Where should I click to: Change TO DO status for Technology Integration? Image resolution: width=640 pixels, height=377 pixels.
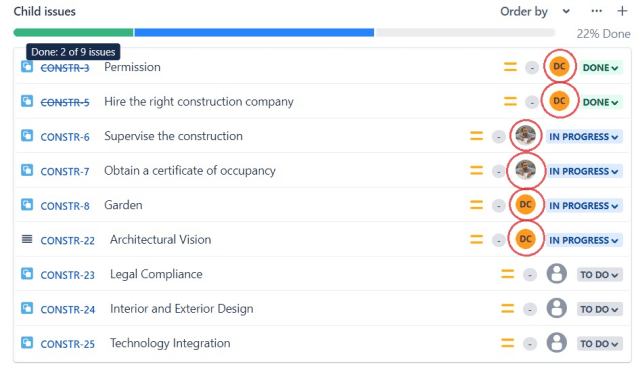click(x=599, y=344)
